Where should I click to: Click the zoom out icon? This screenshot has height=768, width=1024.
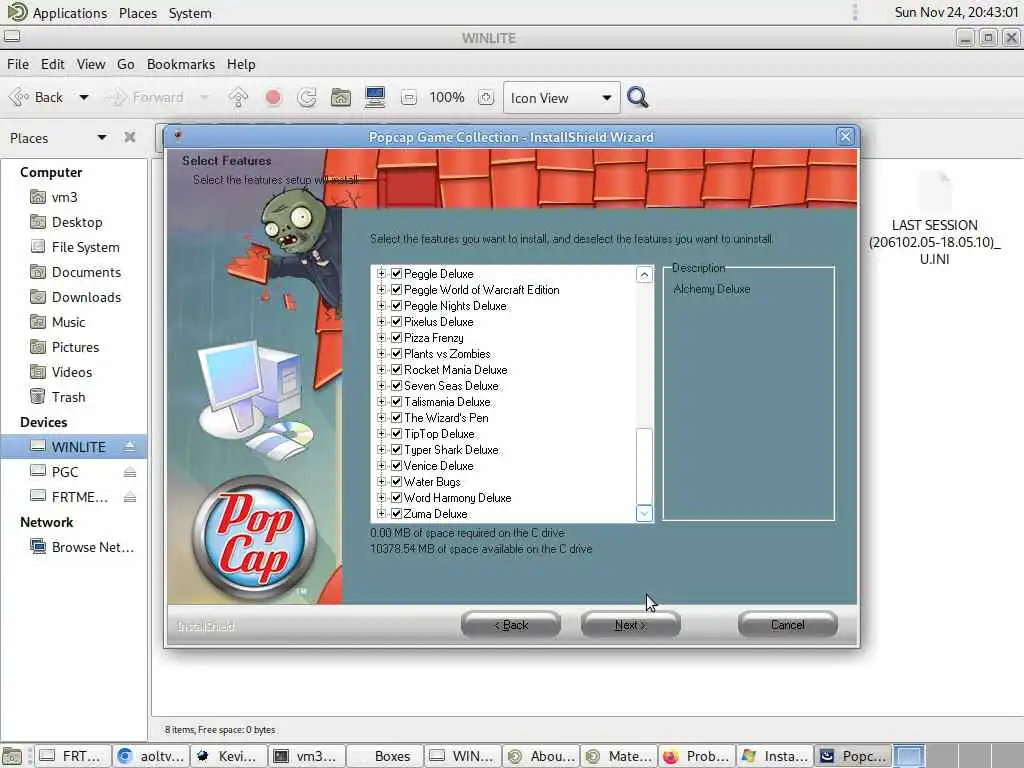click(x=409, y=98)
